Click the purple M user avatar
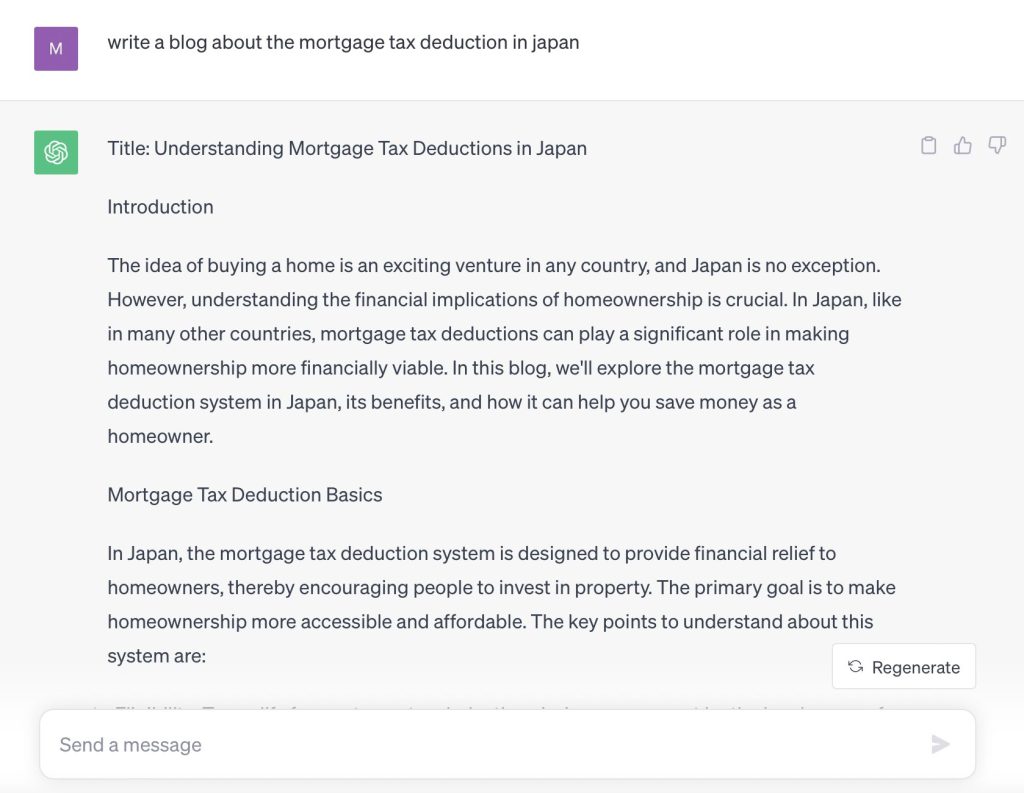The height and width of the screenshot is (793, 1024). (x=56, y=48)
